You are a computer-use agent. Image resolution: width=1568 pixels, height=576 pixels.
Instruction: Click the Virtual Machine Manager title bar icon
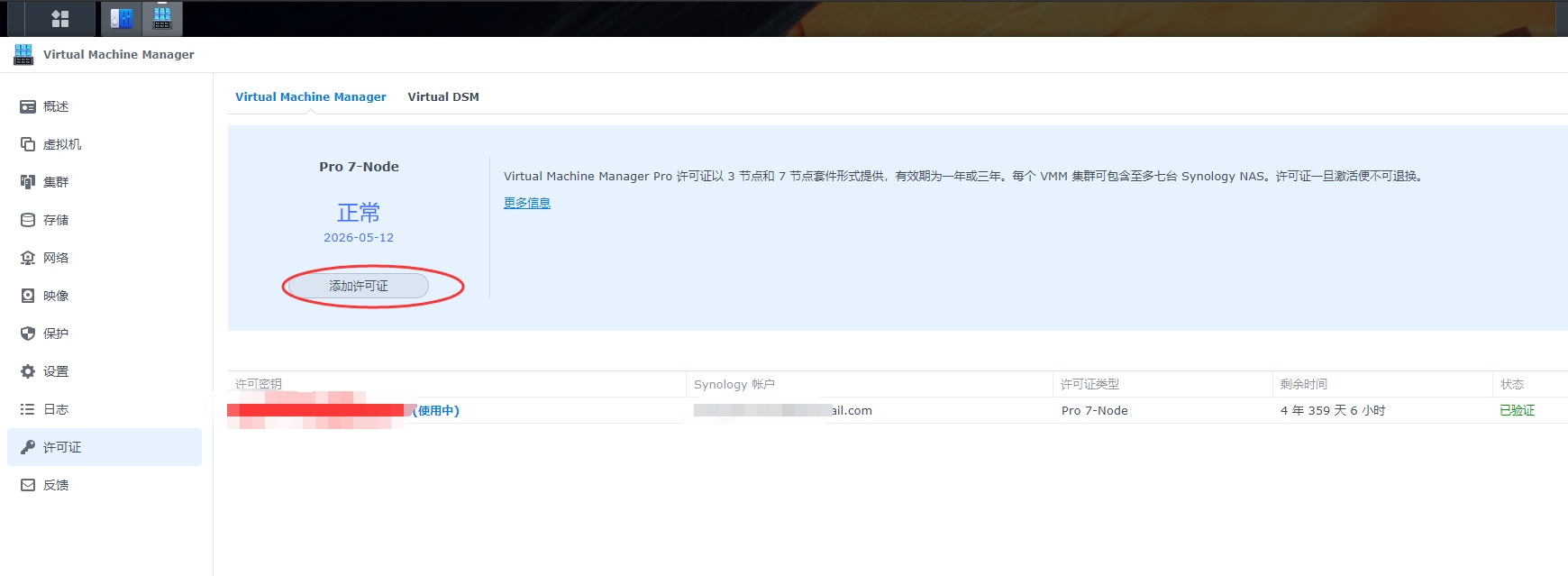coord(23,54)
